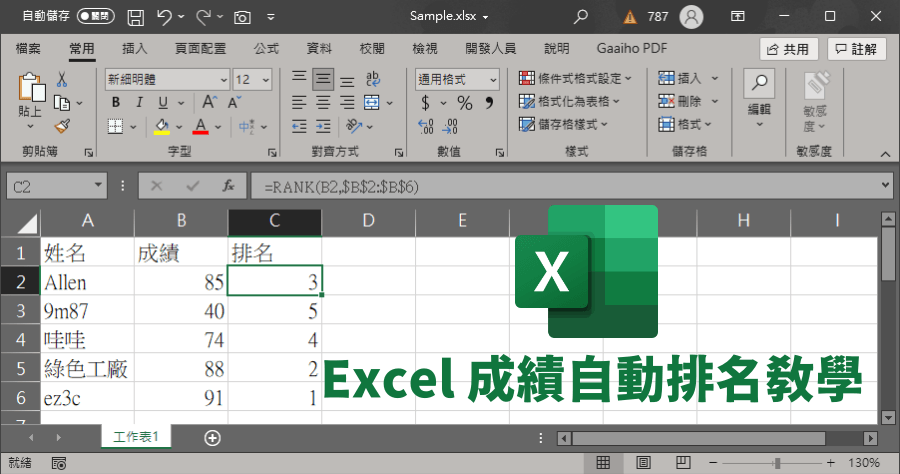
Task: Switch to the 公式 tab
Action: [x=266, y=49]
